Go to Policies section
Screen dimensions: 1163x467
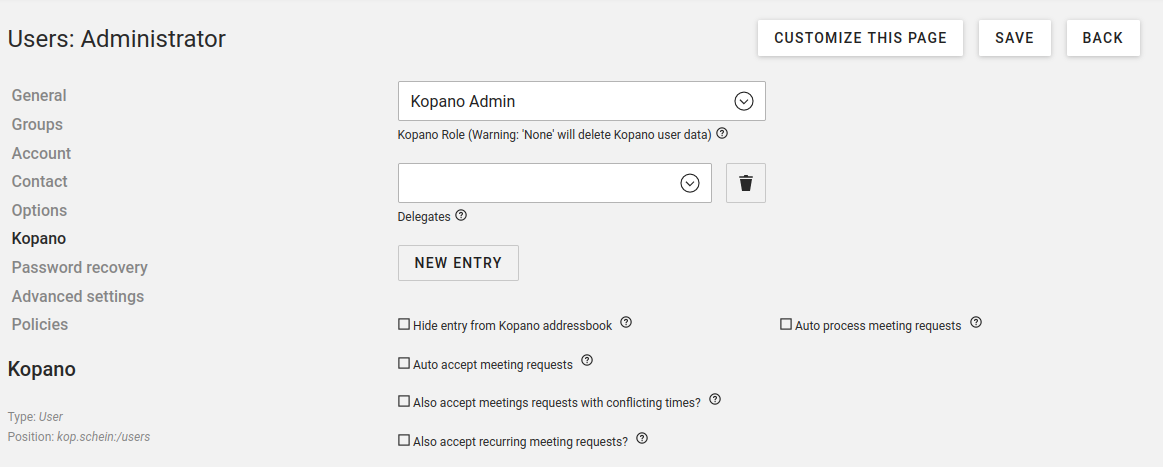point(40,325)
